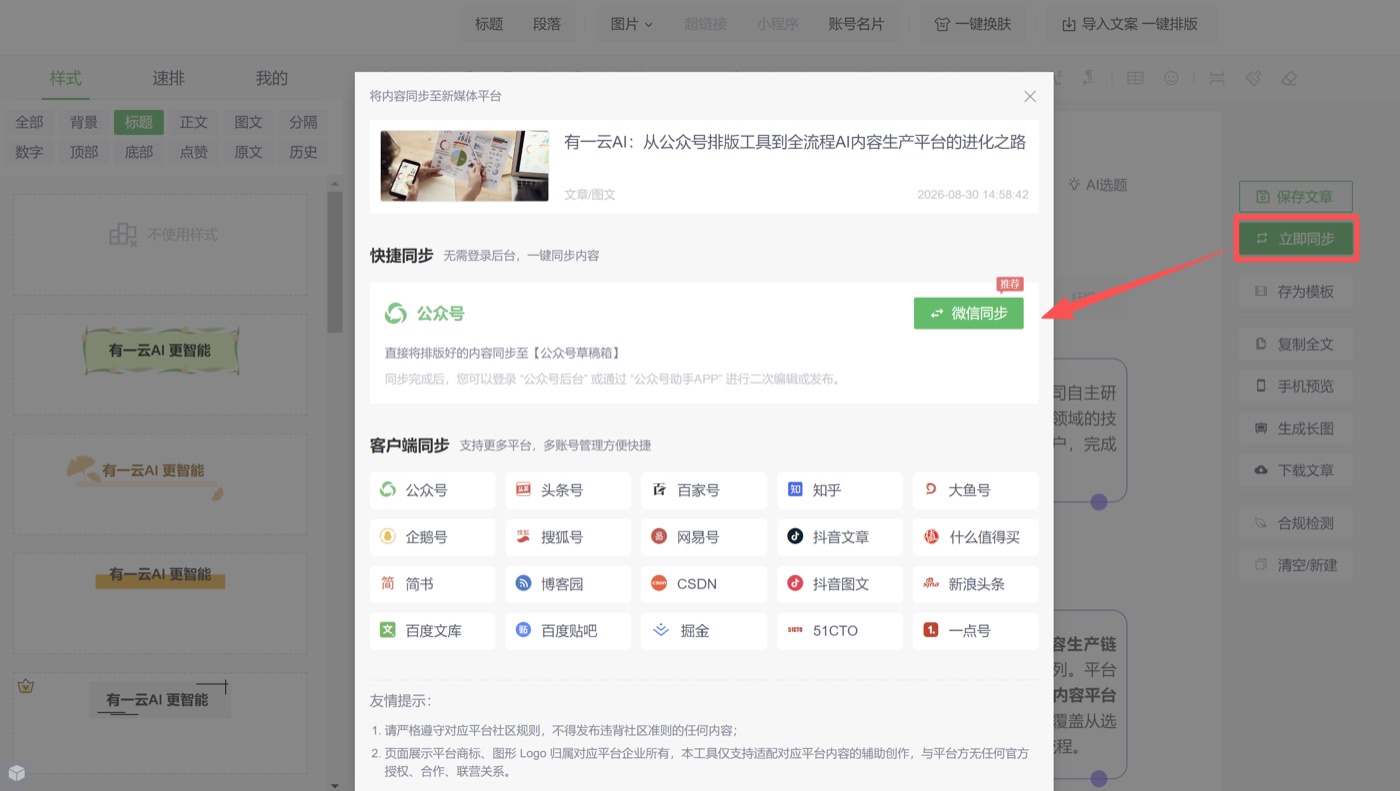Click 导入文案 一键排版

click(x=1129, y=24)
